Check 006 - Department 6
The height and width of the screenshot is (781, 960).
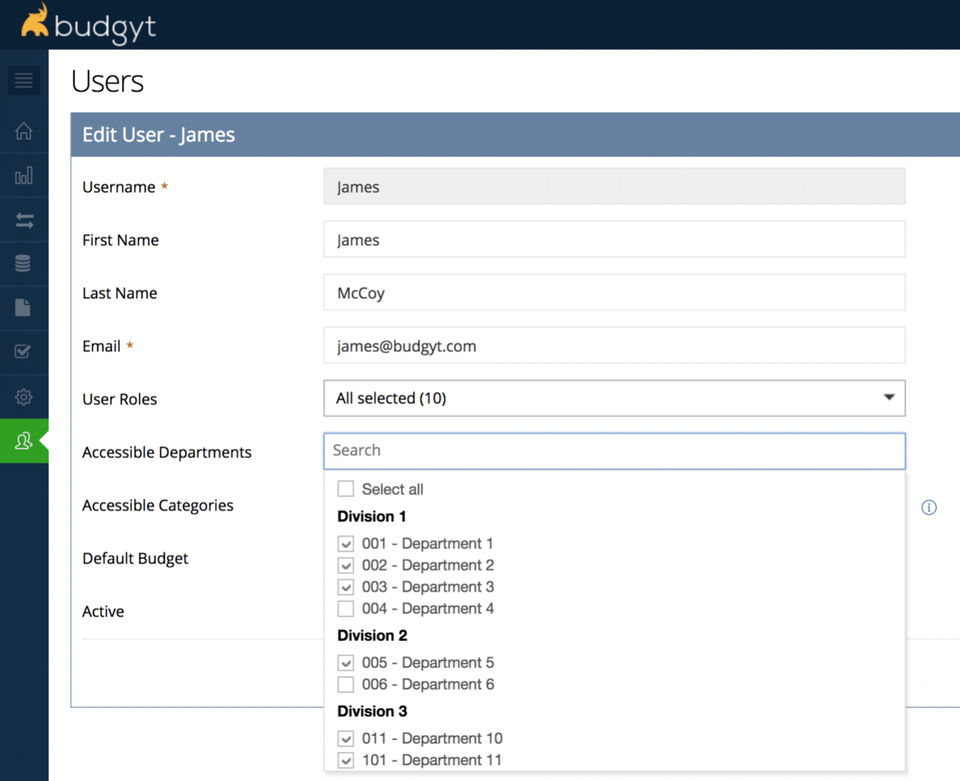pos(346,684)
